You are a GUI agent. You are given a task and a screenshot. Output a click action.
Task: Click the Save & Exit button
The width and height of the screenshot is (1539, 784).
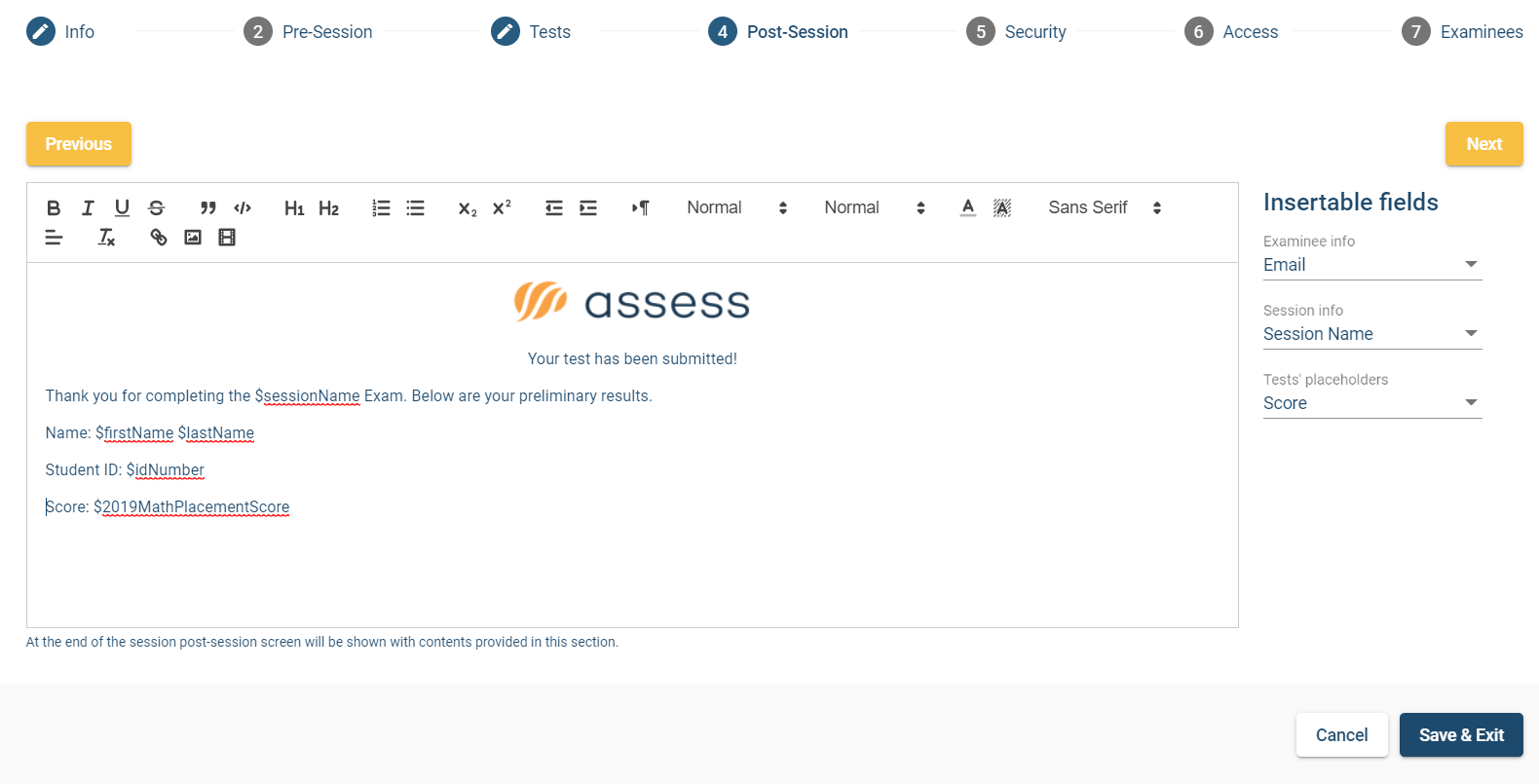[x=1460, y=735]
